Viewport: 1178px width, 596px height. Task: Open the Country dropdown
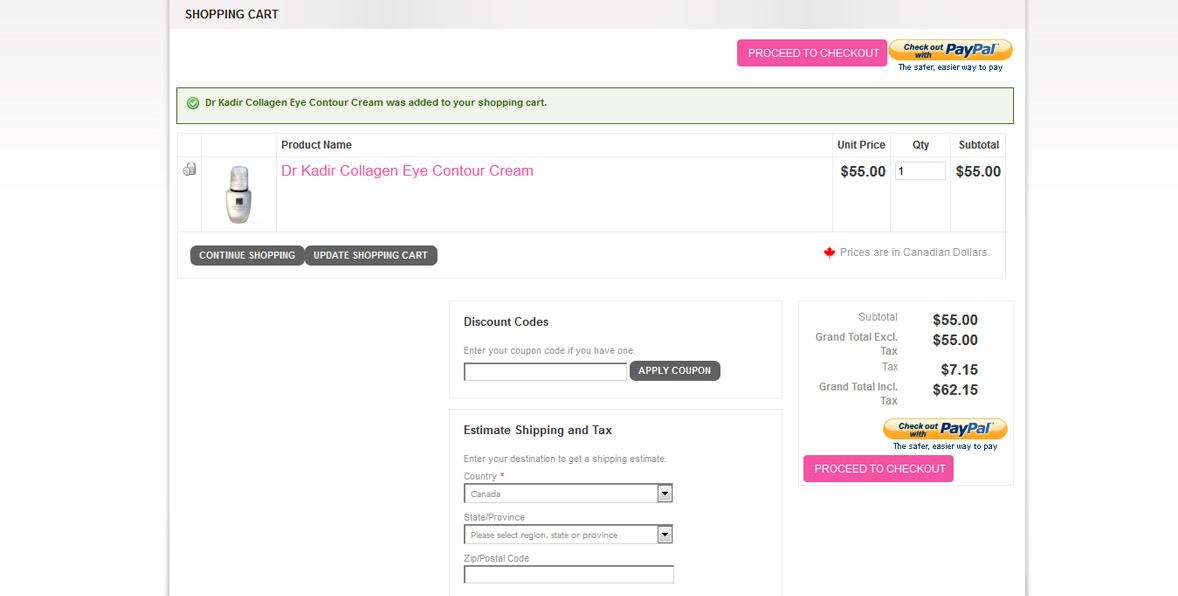click(x=568, y=494)
